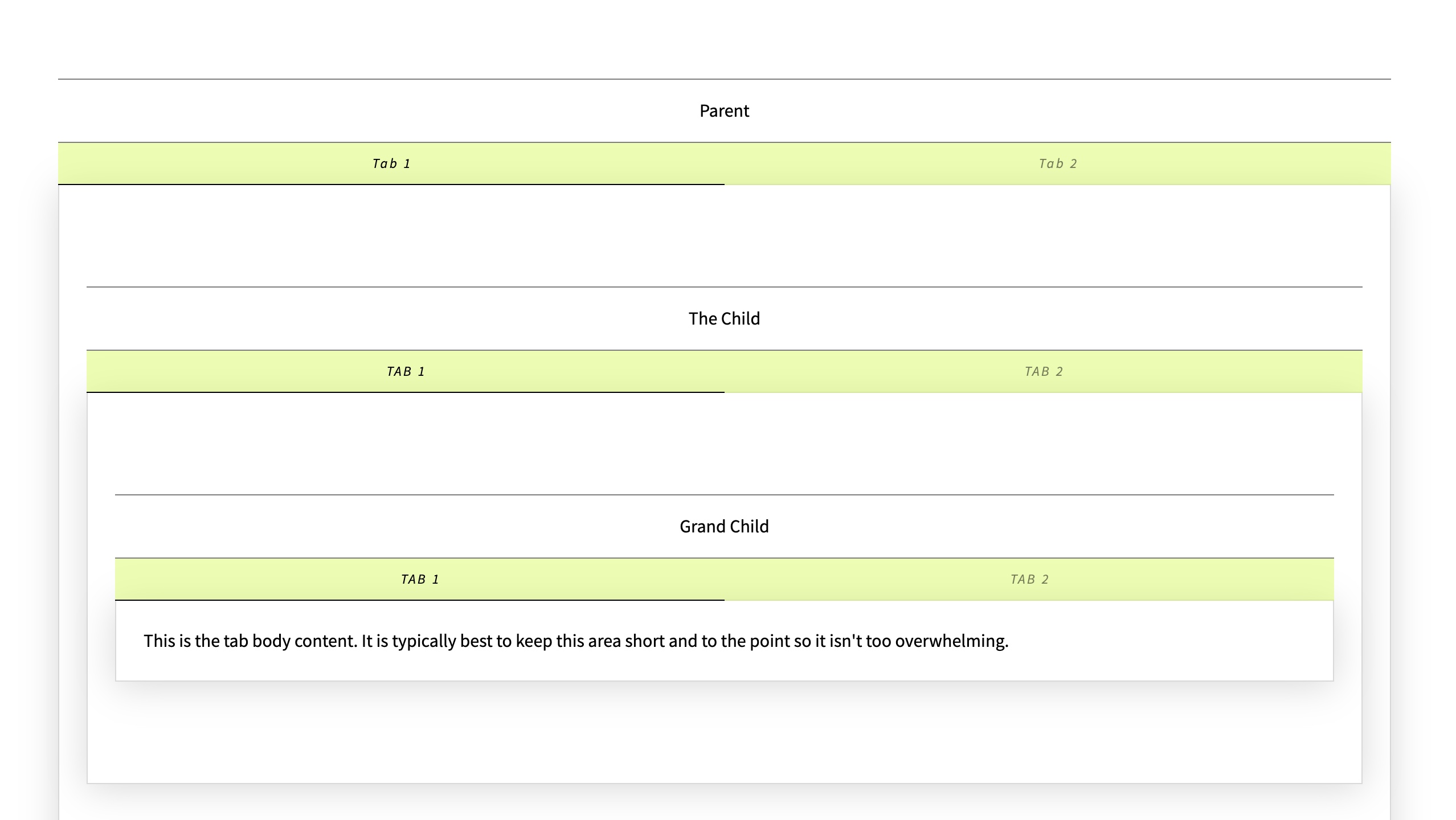The width and height of the screenshot is (1456, 820).
Task: Click The Child heading text
Action: click(724, 318)
